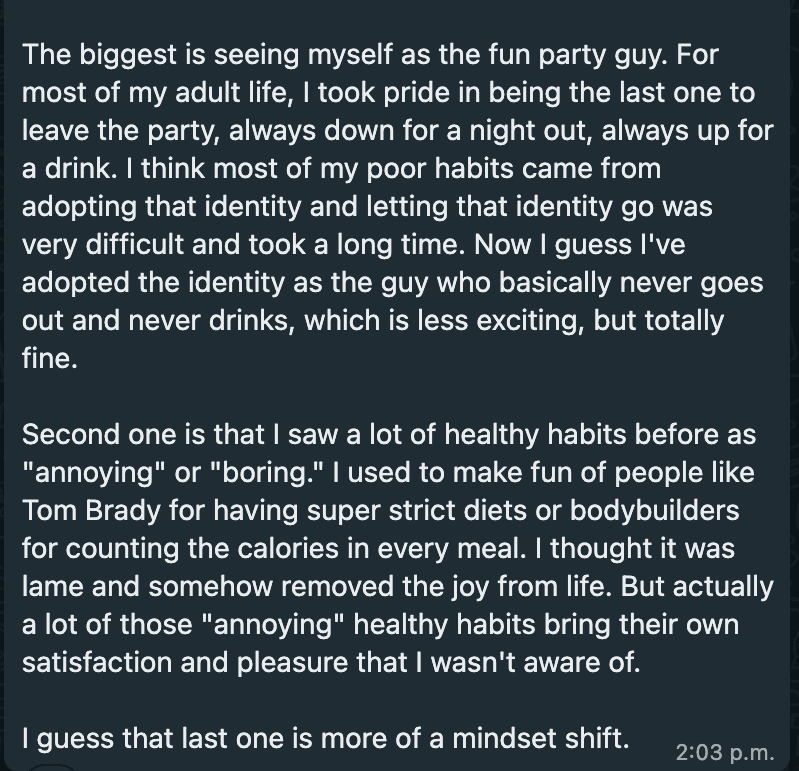Click the words "counting the calories"
Screen dimensions: 799x771
coord(202,548)
